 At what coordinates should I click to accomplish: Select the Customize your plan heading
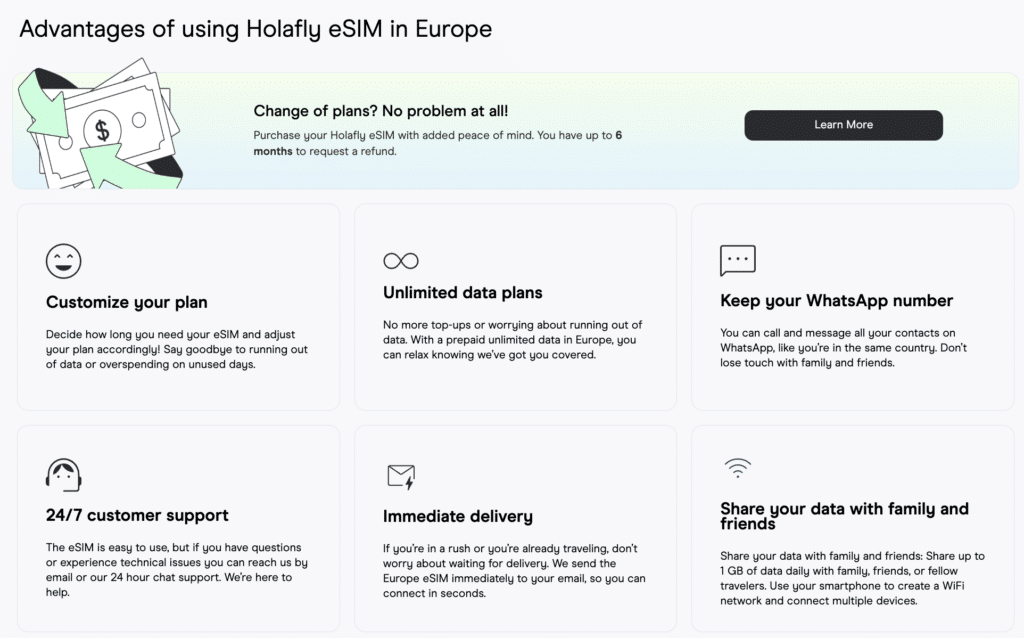(x=127, y=302)
